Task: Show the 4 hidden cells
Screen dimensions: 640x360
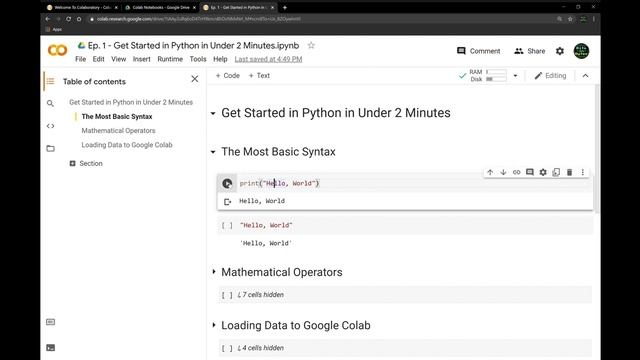Action: click(260, 348)
